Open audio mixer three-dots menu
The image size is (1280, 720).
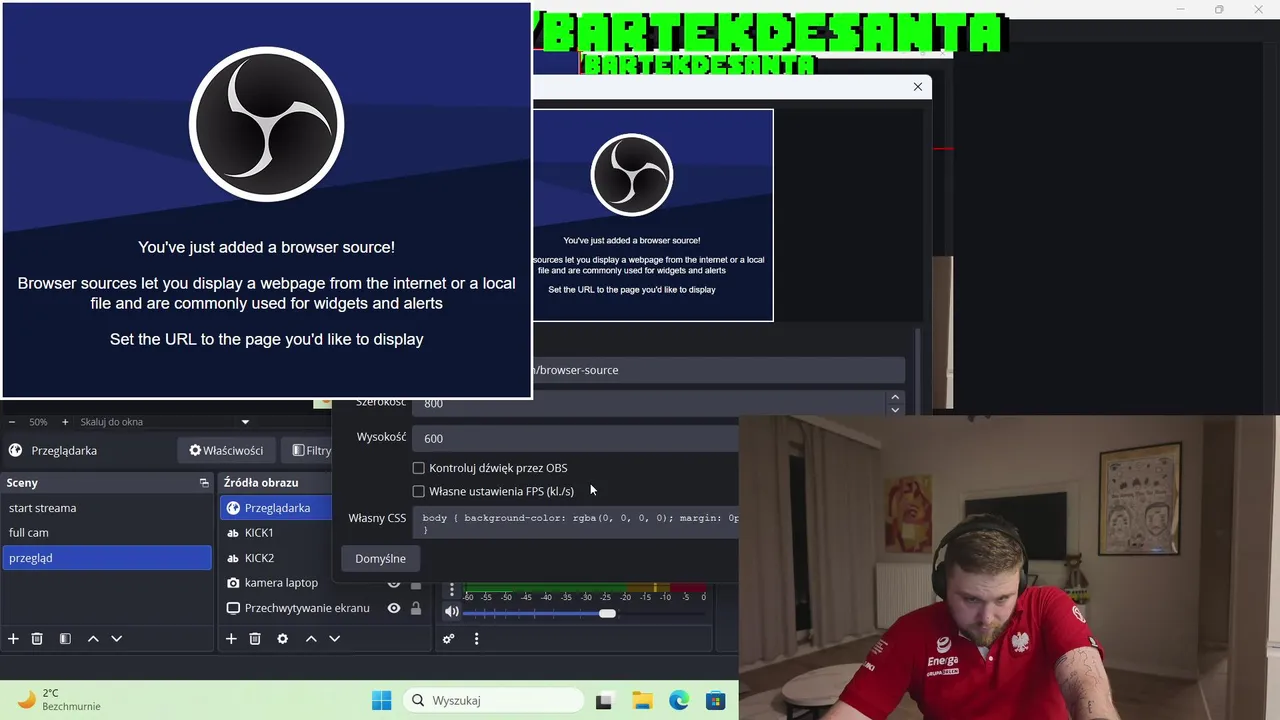[476, 638]
